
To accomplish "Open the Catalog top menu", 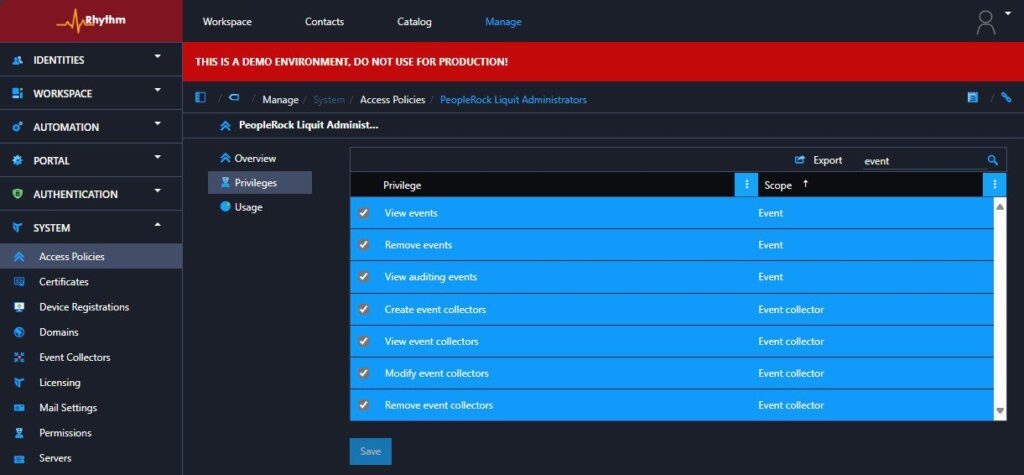I will tap(414, 22).
